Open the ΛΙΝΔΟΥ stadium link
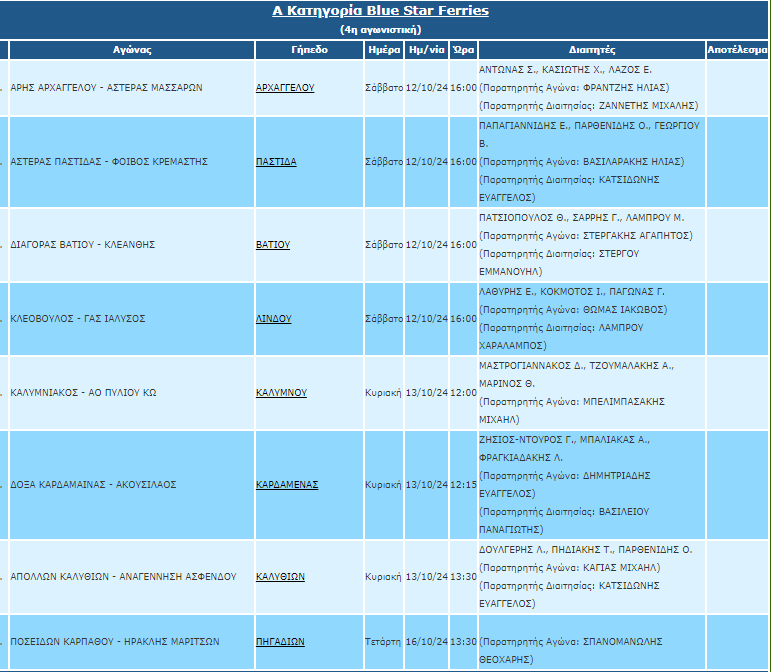This screenshot has width=771, height=672. point(273,319)
